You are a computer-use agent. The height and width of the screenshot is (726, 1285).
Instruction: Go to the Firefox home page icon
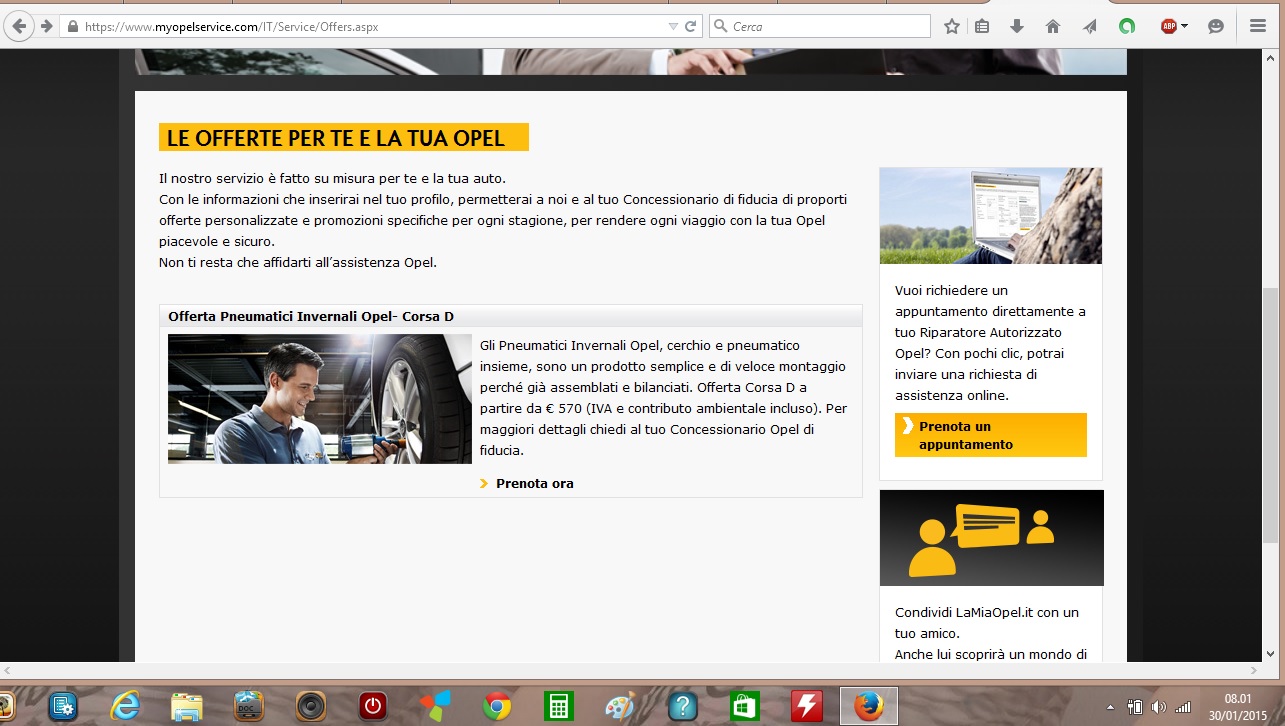(1052, 27)
